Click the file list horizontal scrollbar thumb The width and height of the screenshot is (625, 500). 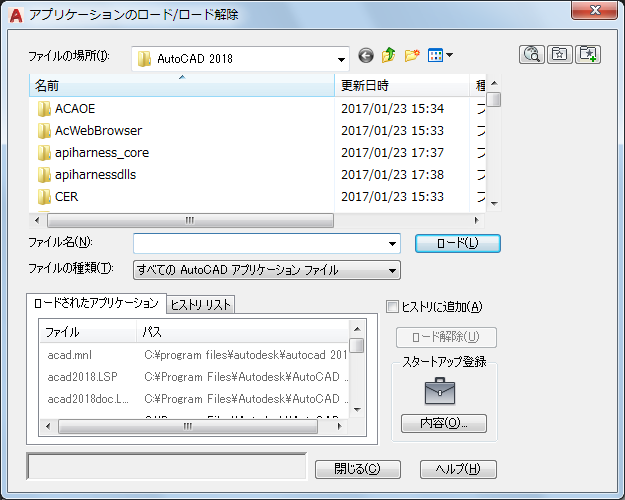click(x=190, y=220)
